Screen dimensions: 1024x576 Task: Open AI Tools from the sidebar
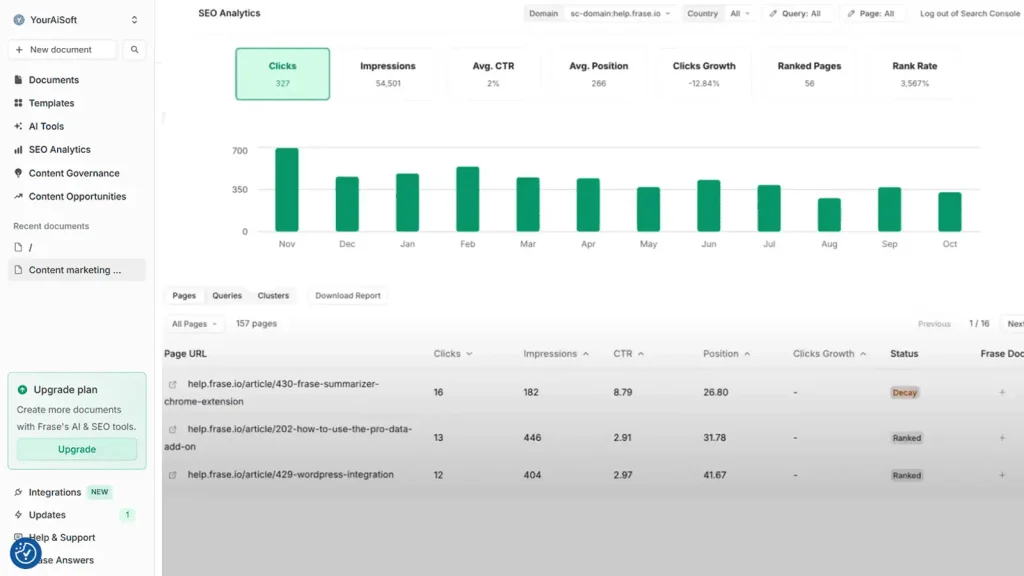(x=46, y=126)
